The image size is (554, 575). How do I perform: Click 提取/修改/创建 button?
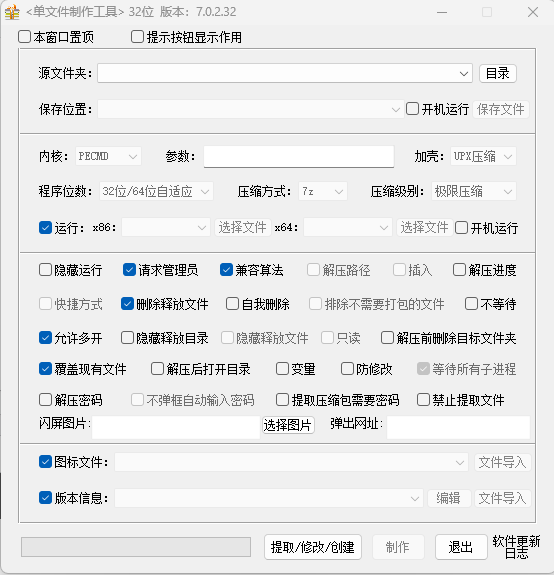(313, 547)
